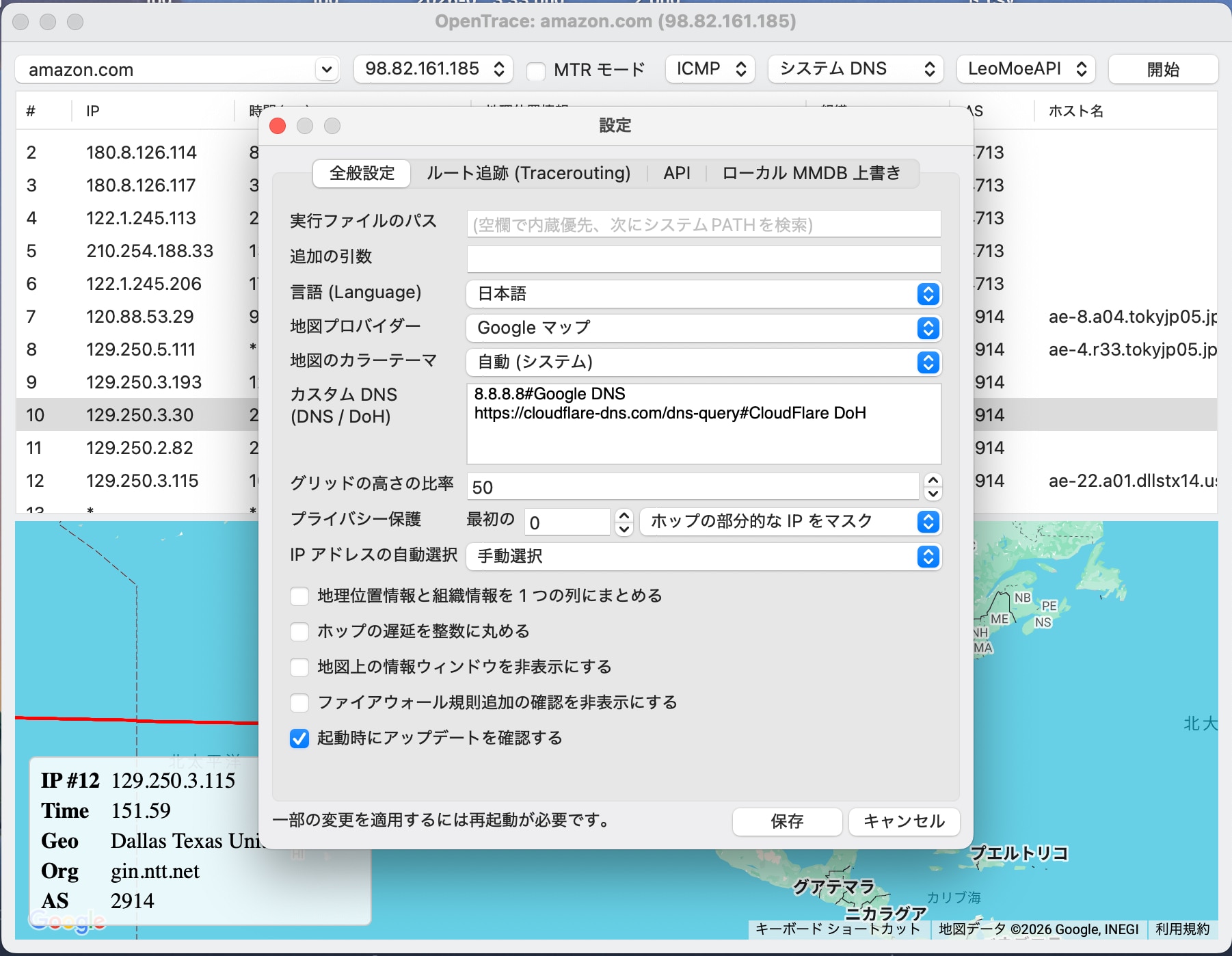Check ファイアウォール規則追加の確認を非表示にする
This screenshot has width=1232, height=956.
(x=299, y=702)
